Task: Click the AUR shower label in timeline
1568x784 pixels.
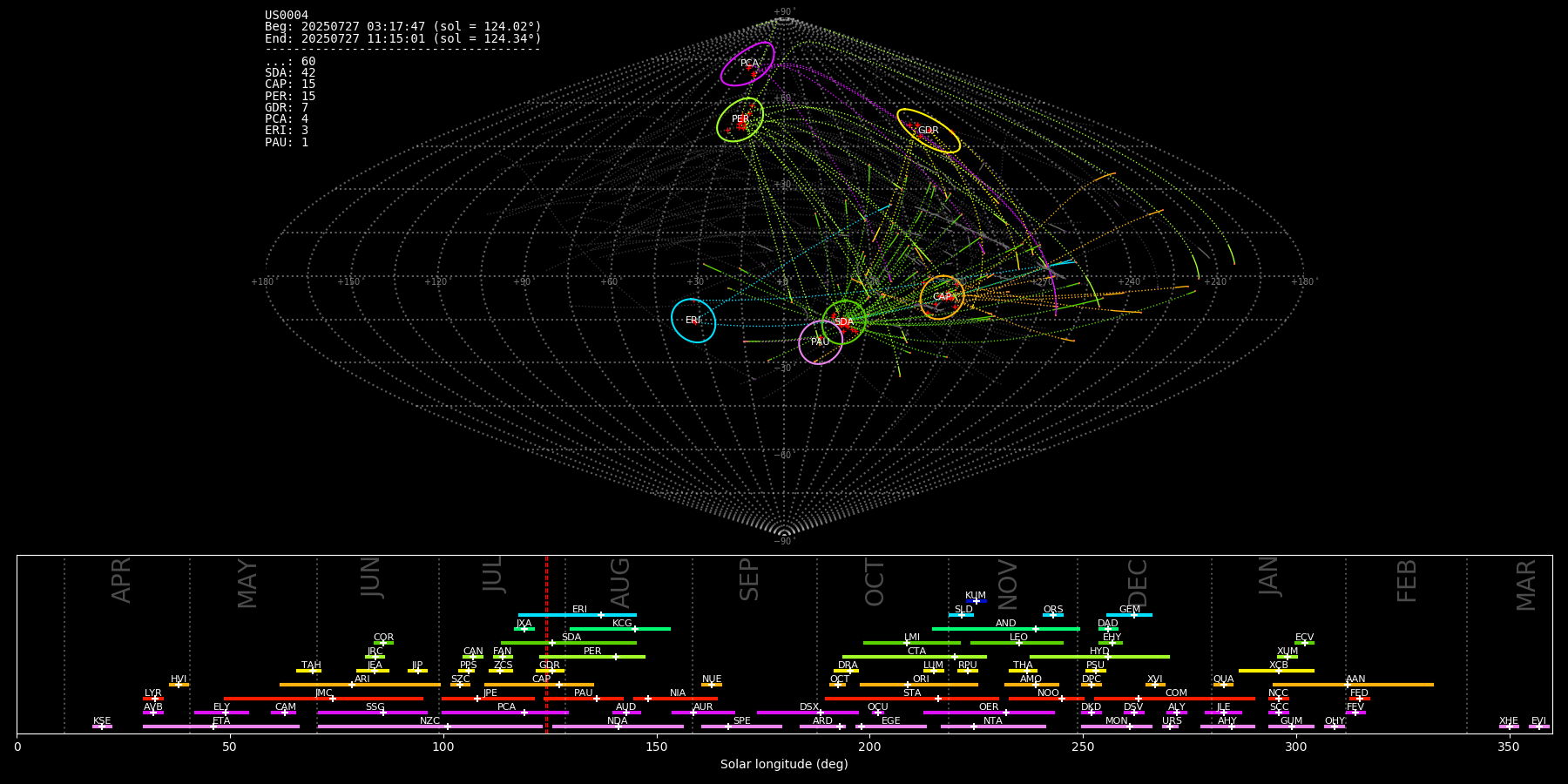Action: coord(703,707)
